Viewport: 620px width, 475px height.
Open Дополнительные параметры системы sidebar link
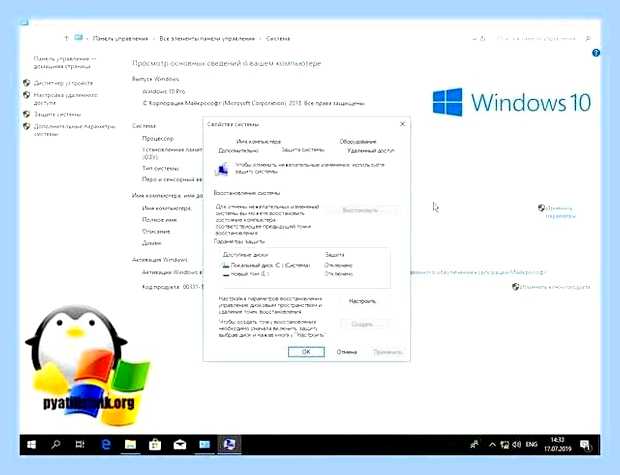74,130
